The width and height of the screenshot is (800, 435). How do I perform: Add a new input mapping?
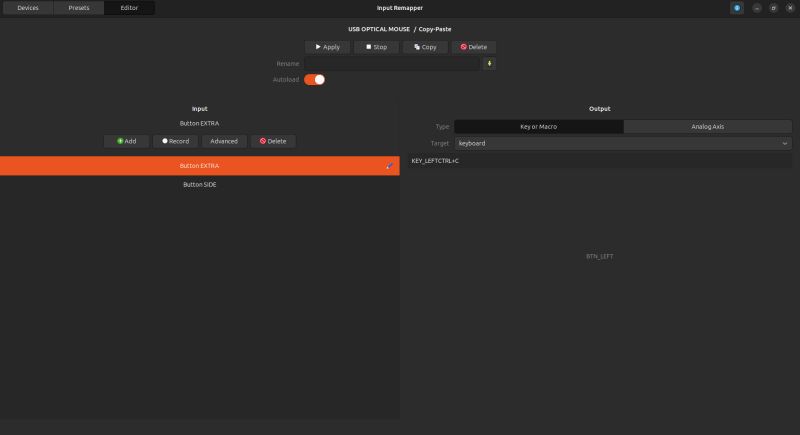coord(126,141)
